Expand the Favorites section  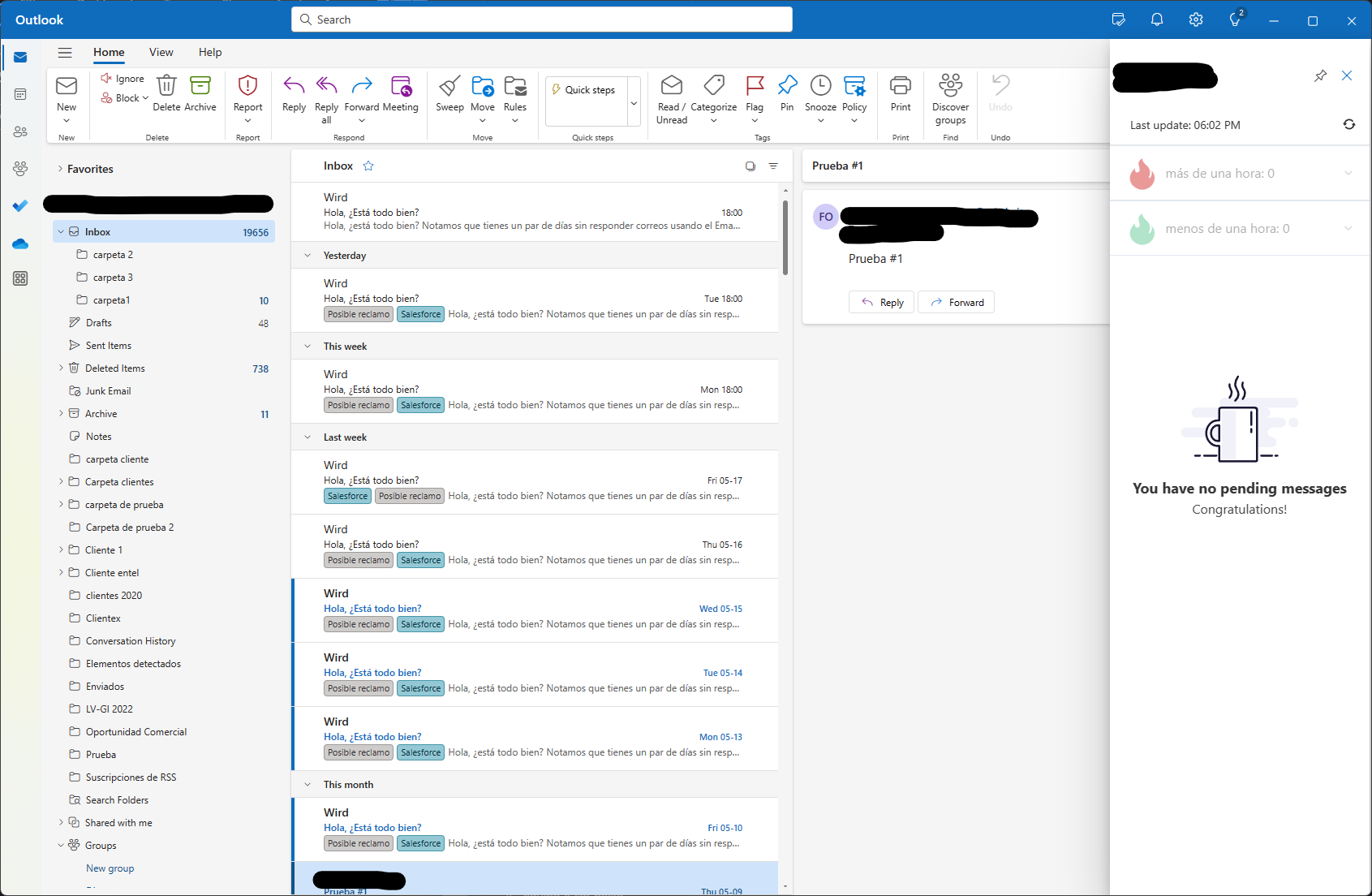pyautogui.click(x=60, y=169)
